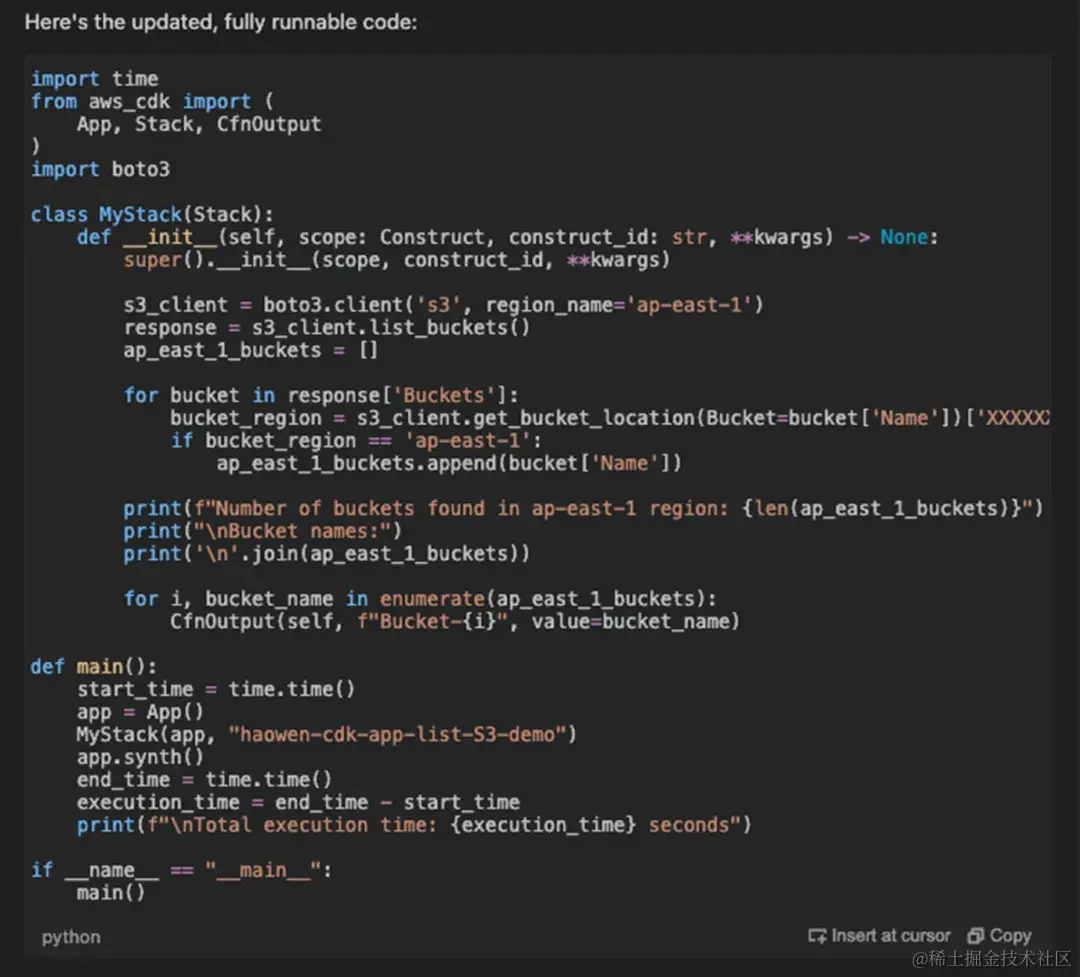Viewport: 1080px width, 977px height.
Task: Click the line 'app.synth()'
Action: tap(140, 757)
